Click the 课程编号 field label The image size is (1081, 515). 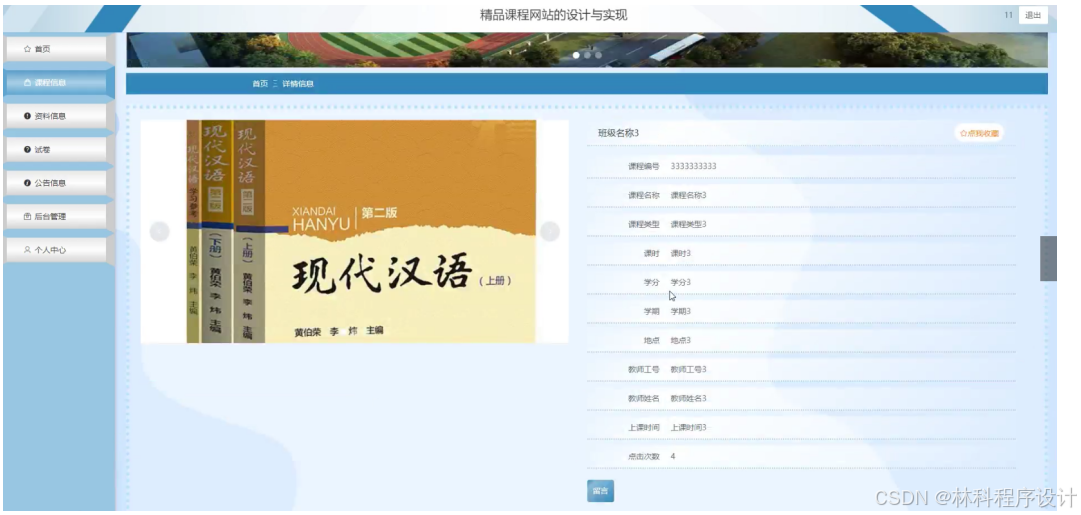(644, 166)
